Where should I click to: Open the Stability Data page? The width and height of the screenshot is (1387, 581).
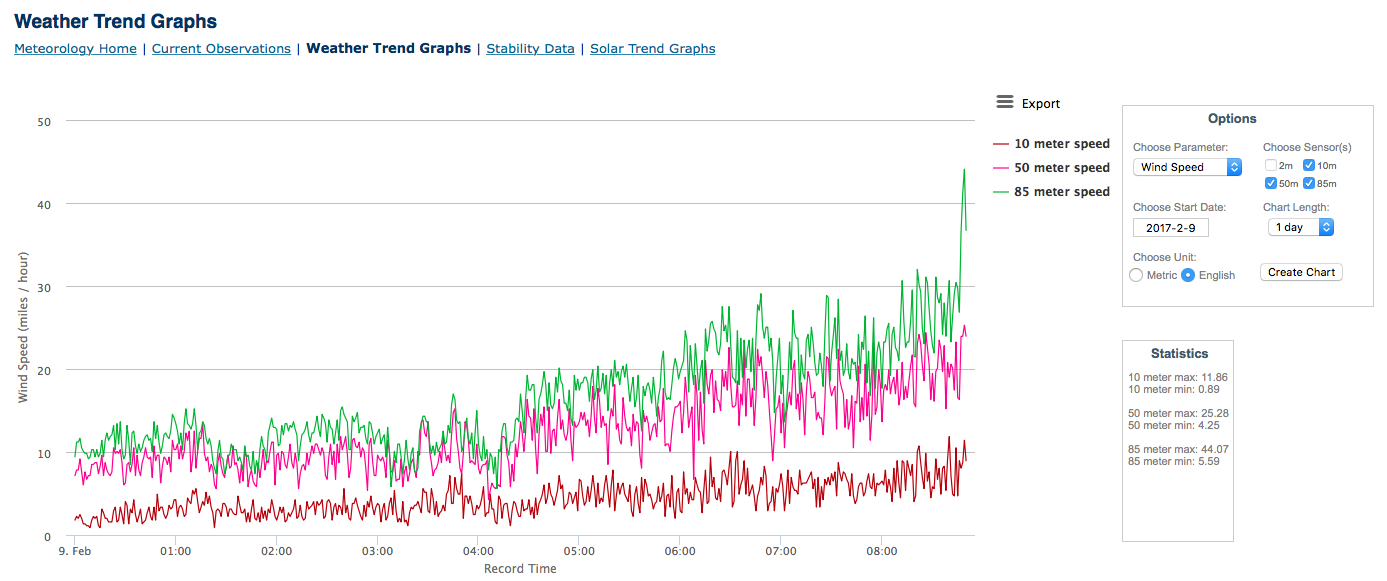click(530, 48)
